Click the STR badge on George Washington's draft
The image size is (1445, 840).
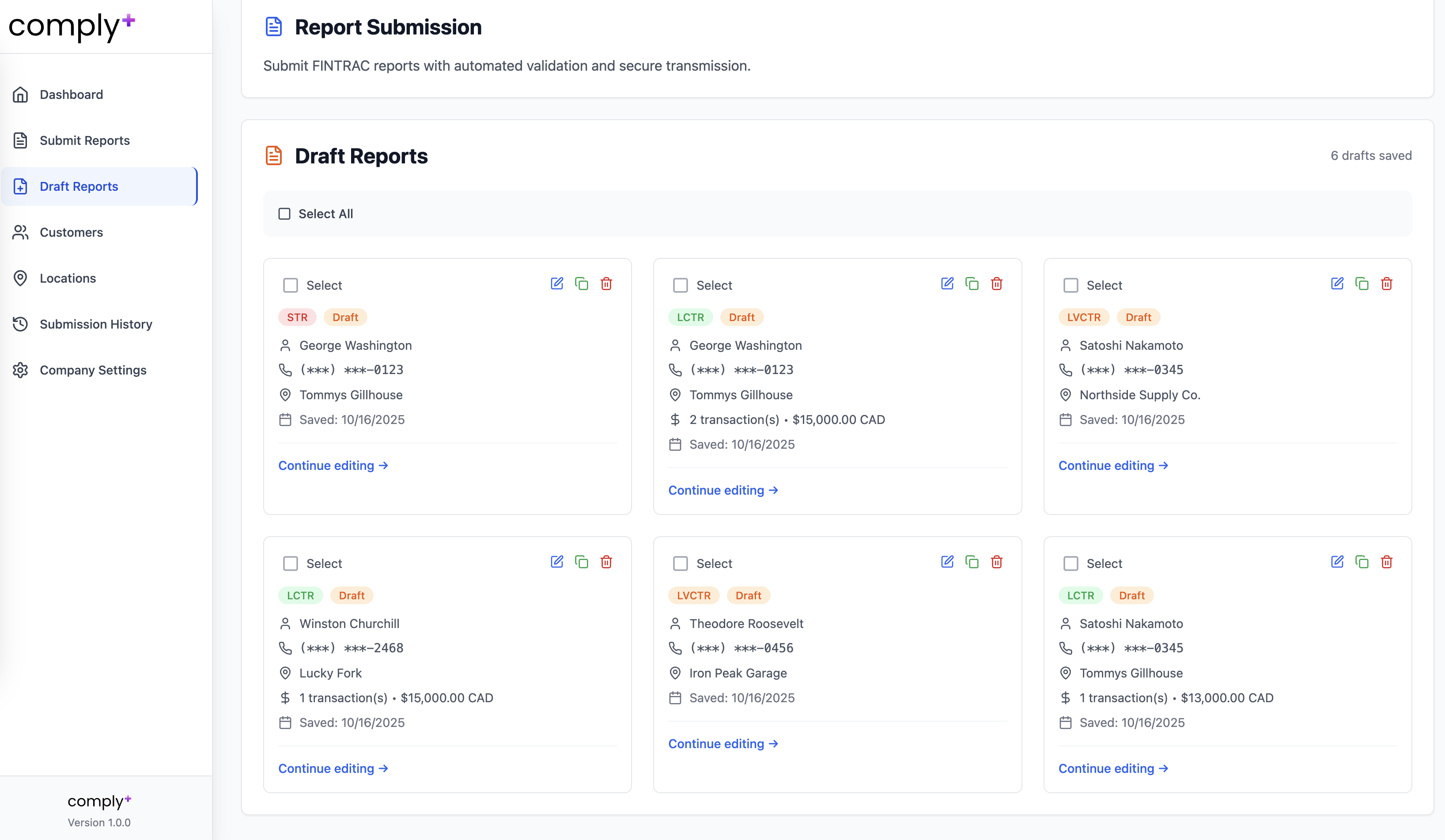point(297,317)
